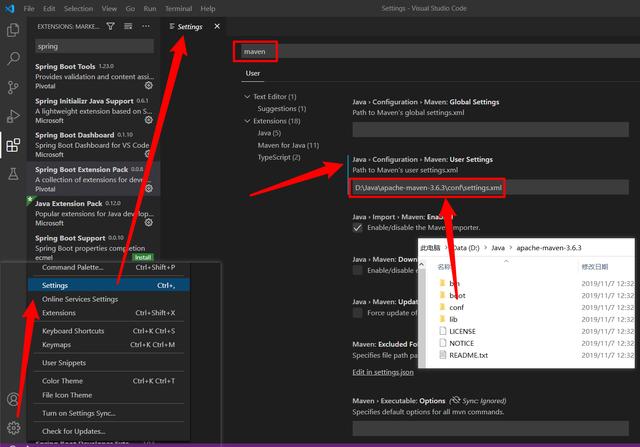Click the VS Code logo in the title bar

tap(10, 8)
